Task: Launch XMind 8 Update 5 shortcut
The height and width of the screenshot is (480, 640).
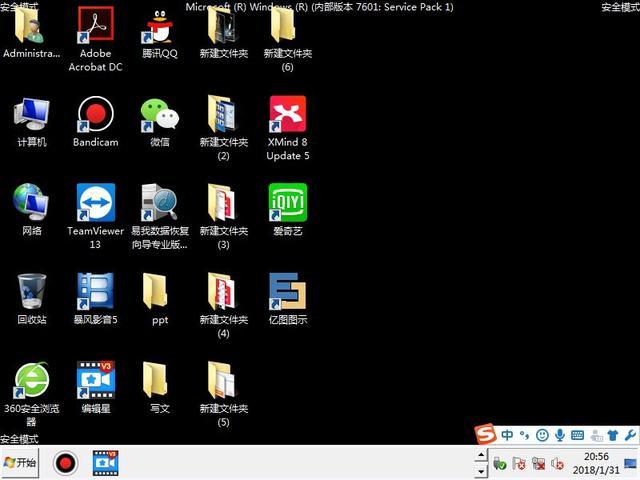Action: point(287,114)
